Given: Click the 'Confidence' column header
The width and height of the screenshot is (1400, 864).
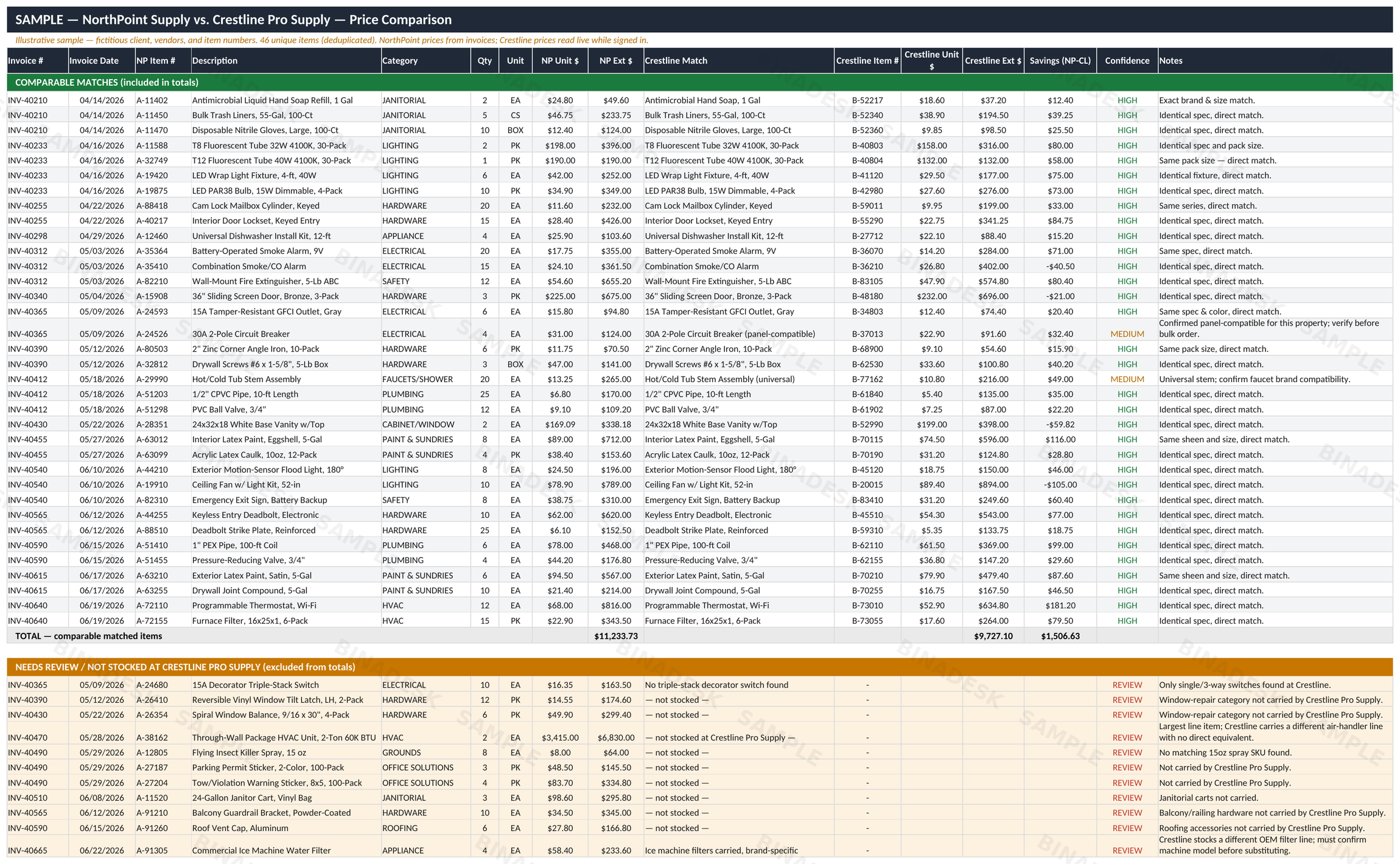Looking at the screenshot, I should pyautogui.click(x=1127, y=61).
